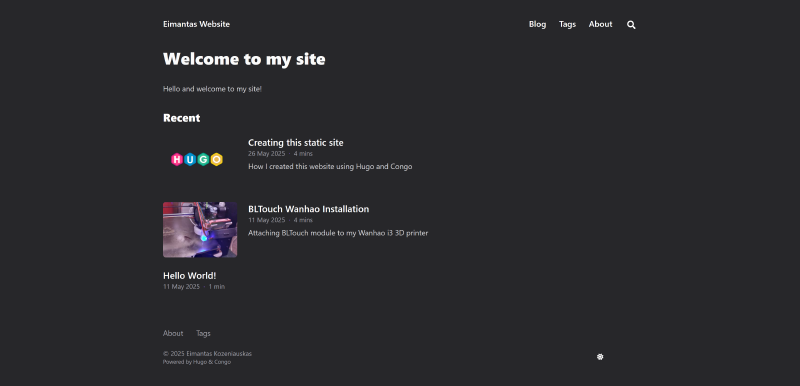Viewport: 800px width, 386px height.
Task: Click the Hello and welcome to my site! text
Action: [212, 89]
